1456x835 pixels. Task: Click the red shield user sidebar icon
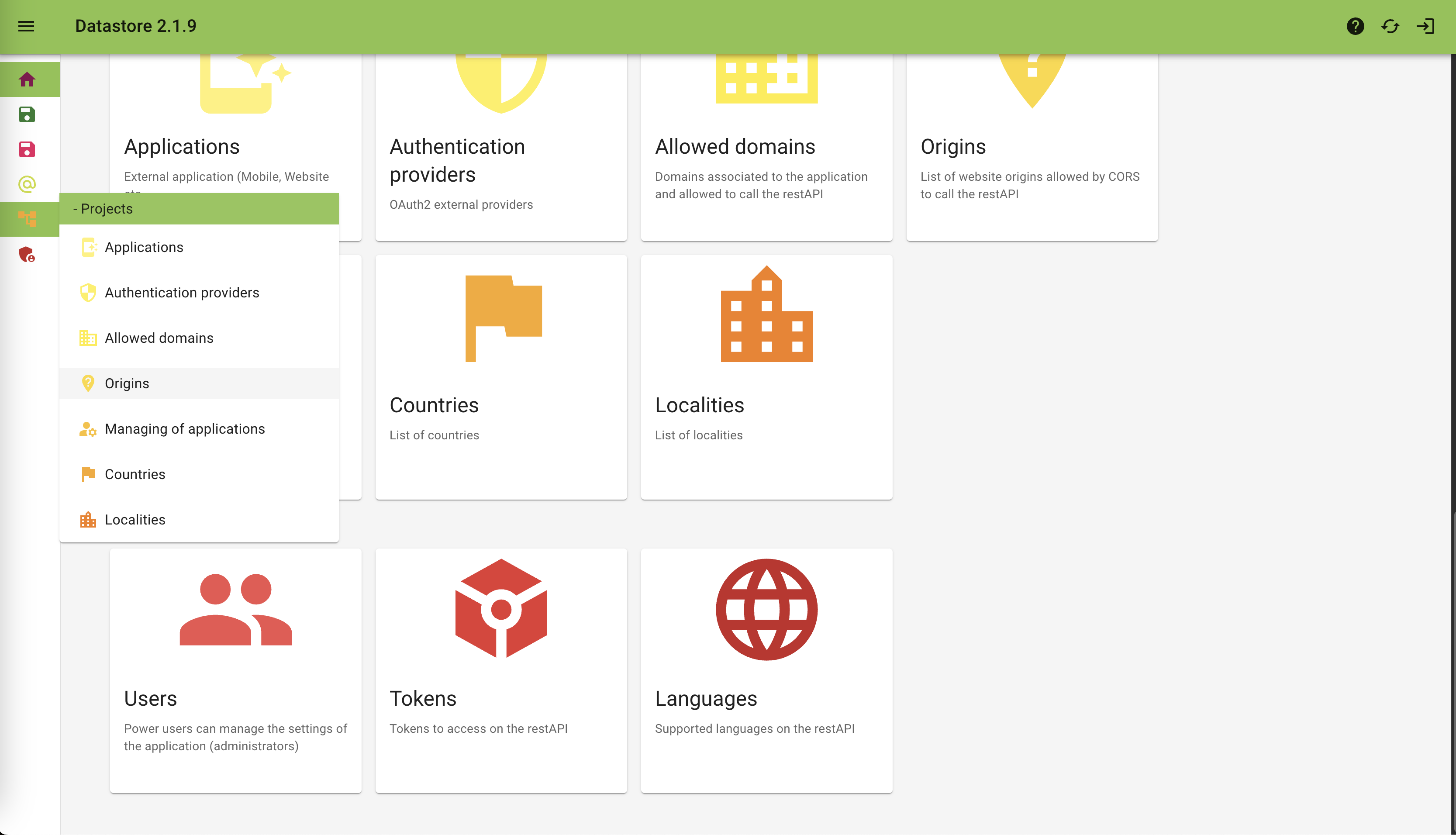[27, 254]
